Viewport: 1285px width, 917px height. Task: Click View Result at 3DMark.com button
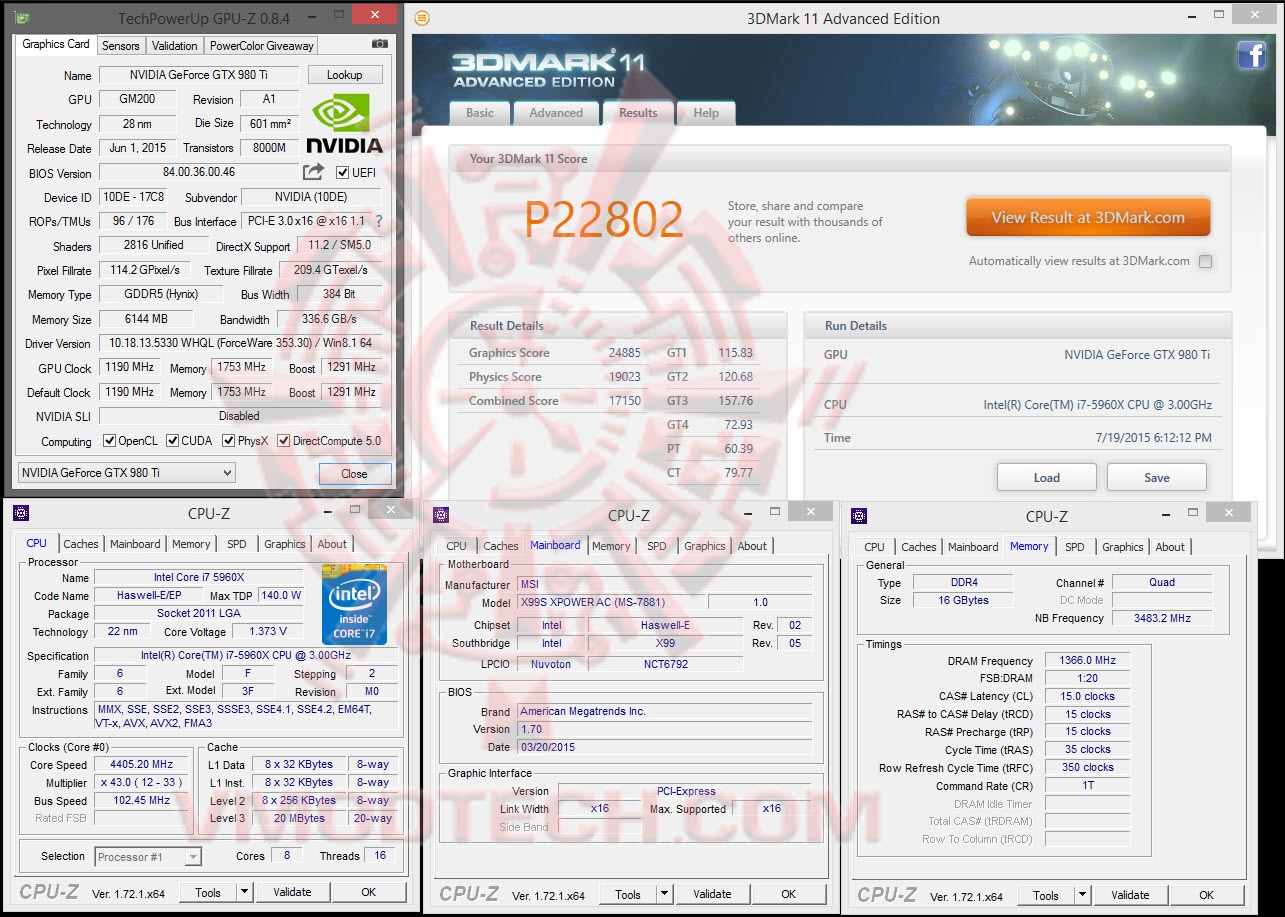(x=1087, y=216)
